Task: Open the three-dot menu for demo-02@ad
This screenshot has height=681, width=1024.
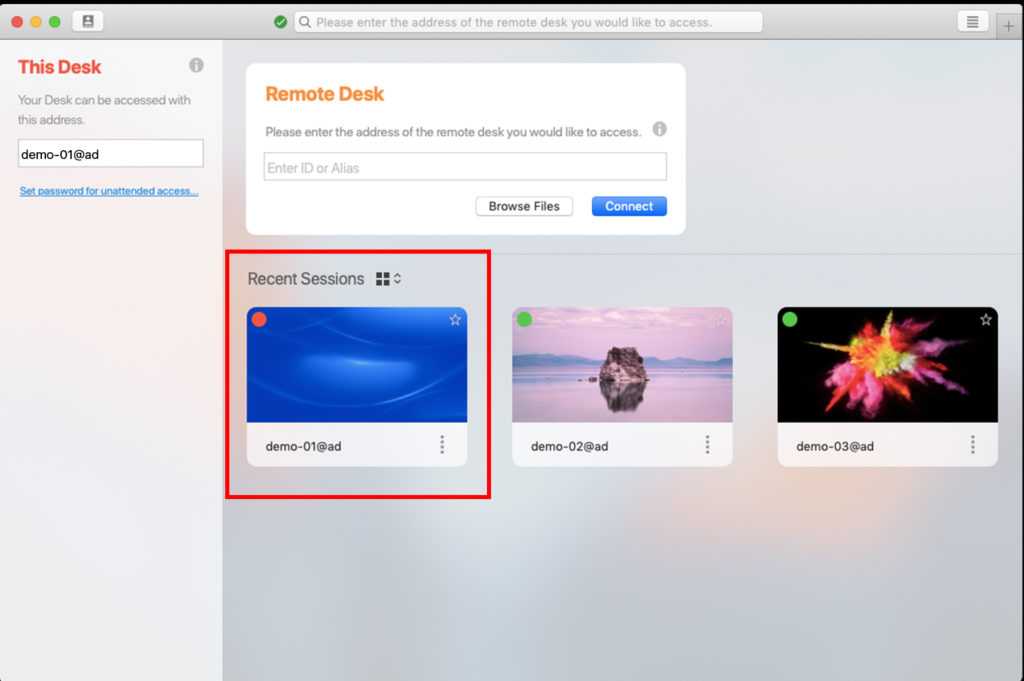Action: [x=707, y=445]
